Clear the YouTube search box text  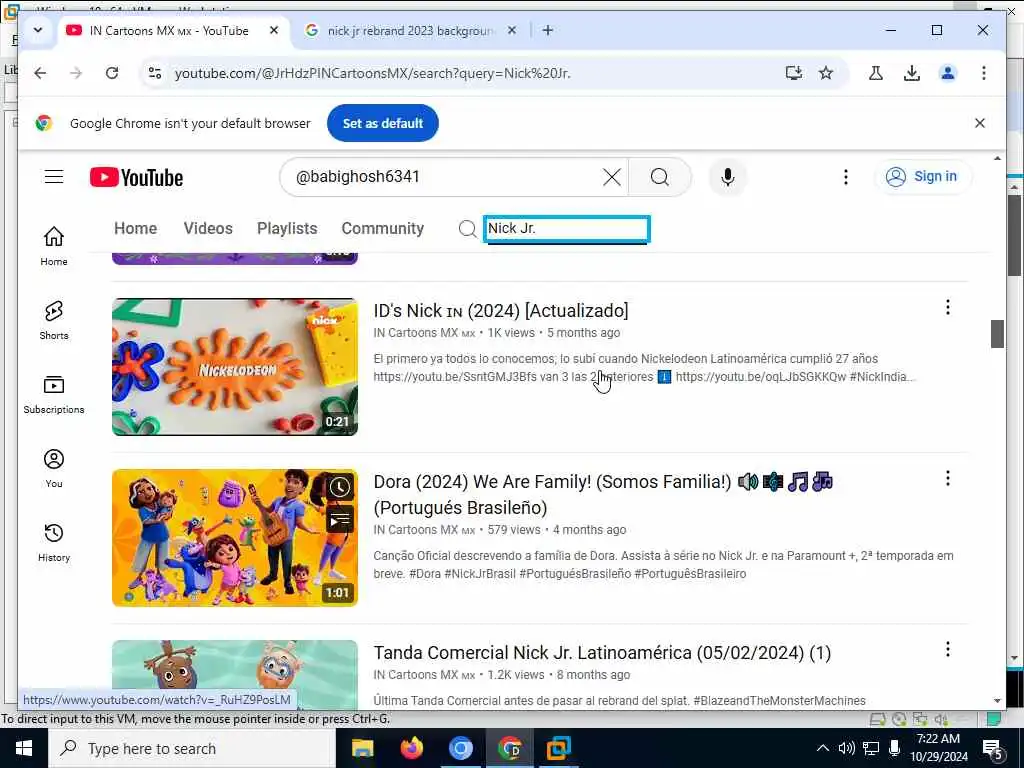point(611,177)
